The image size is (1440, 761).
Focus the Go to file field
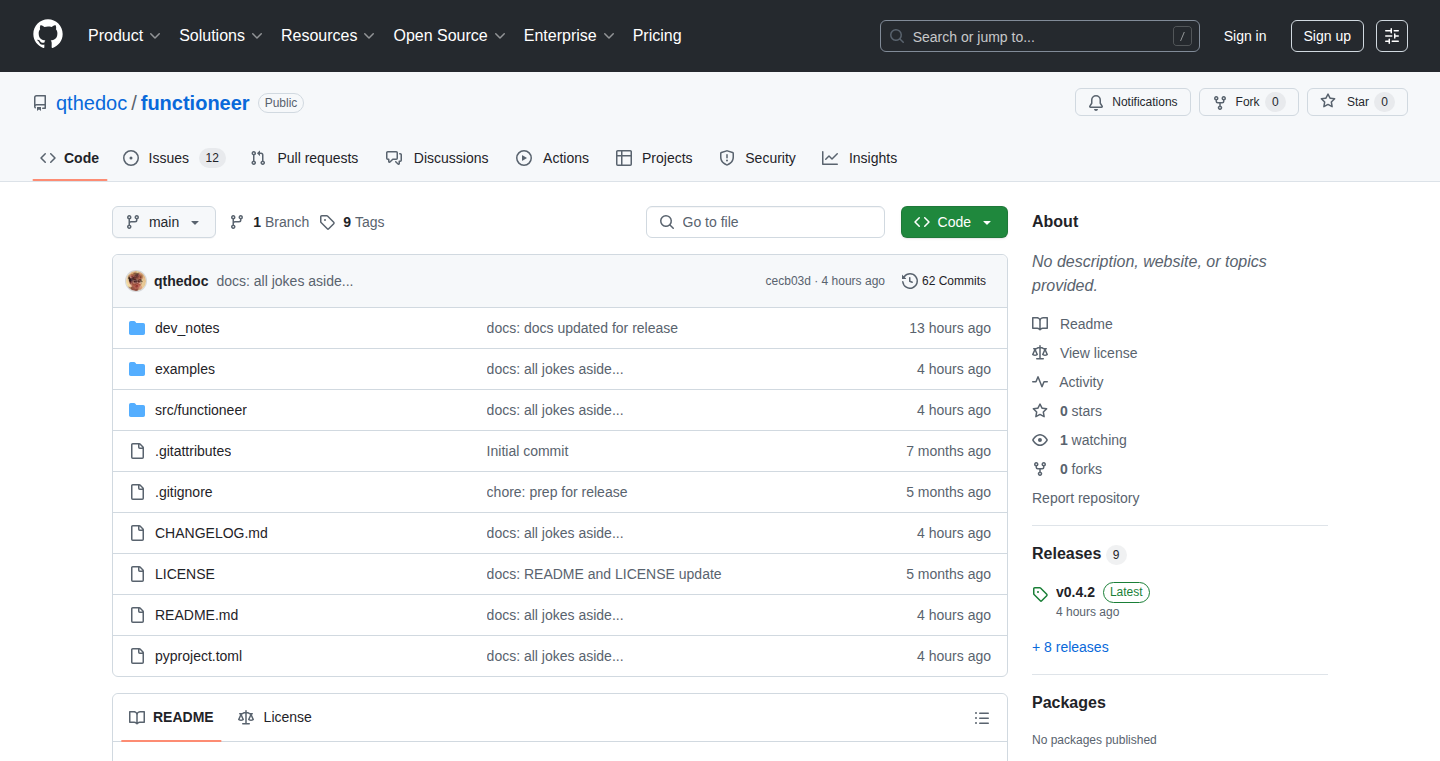(x=765, y=222)
